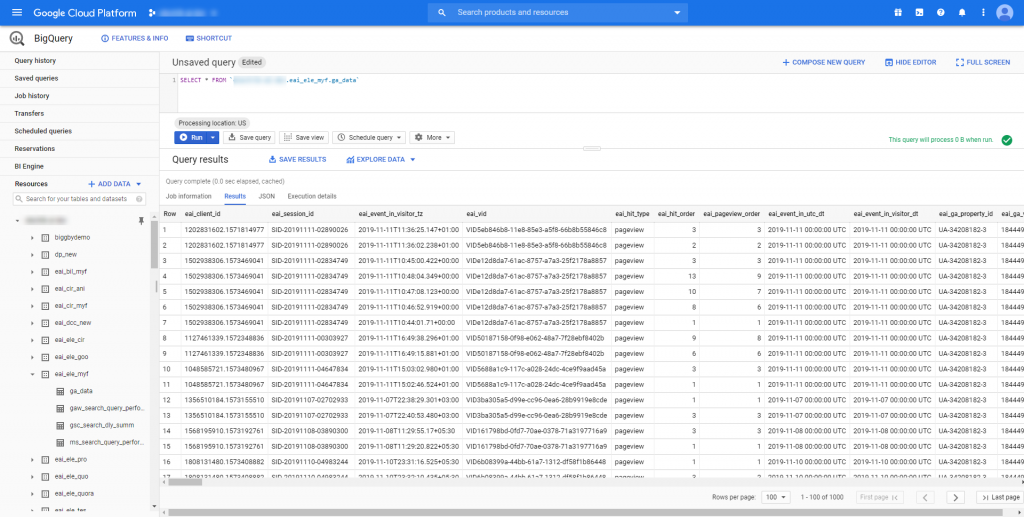This screenshot has width=1024, height=517.
Task: Click the ga_data table icon
Action: click(x=61, y=391)
